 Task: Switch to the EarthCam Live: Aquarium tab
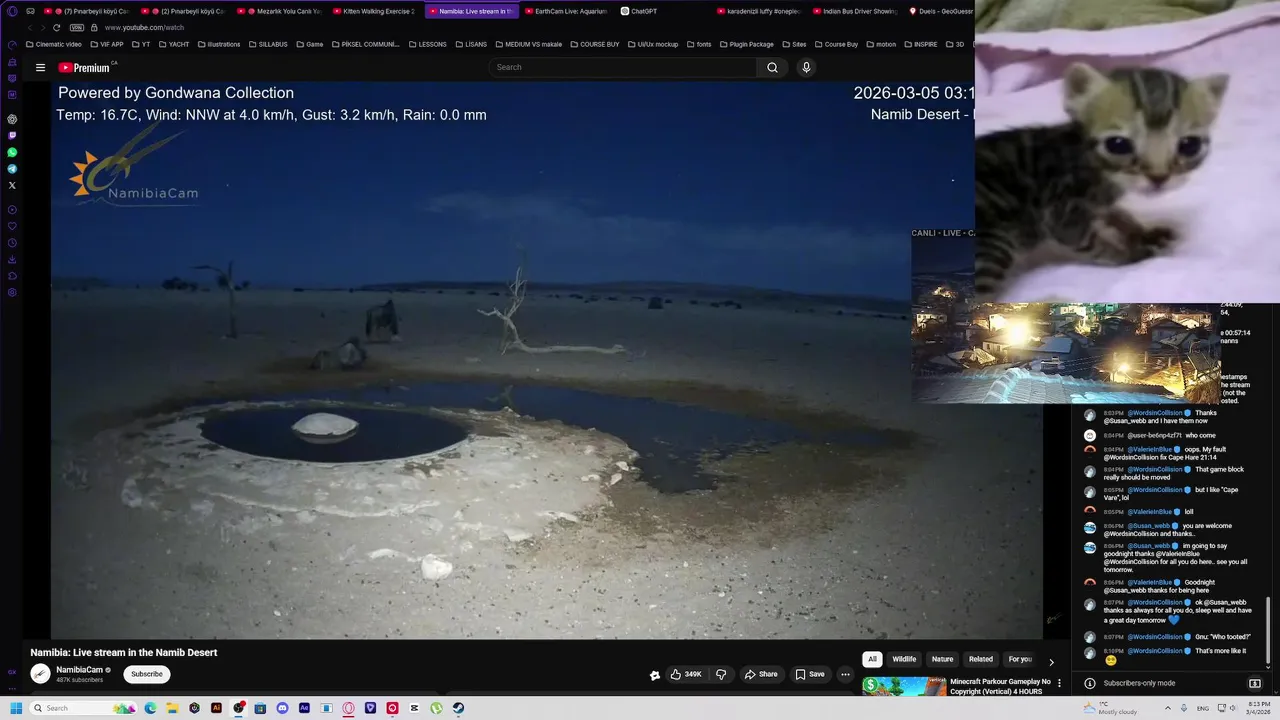566,11
